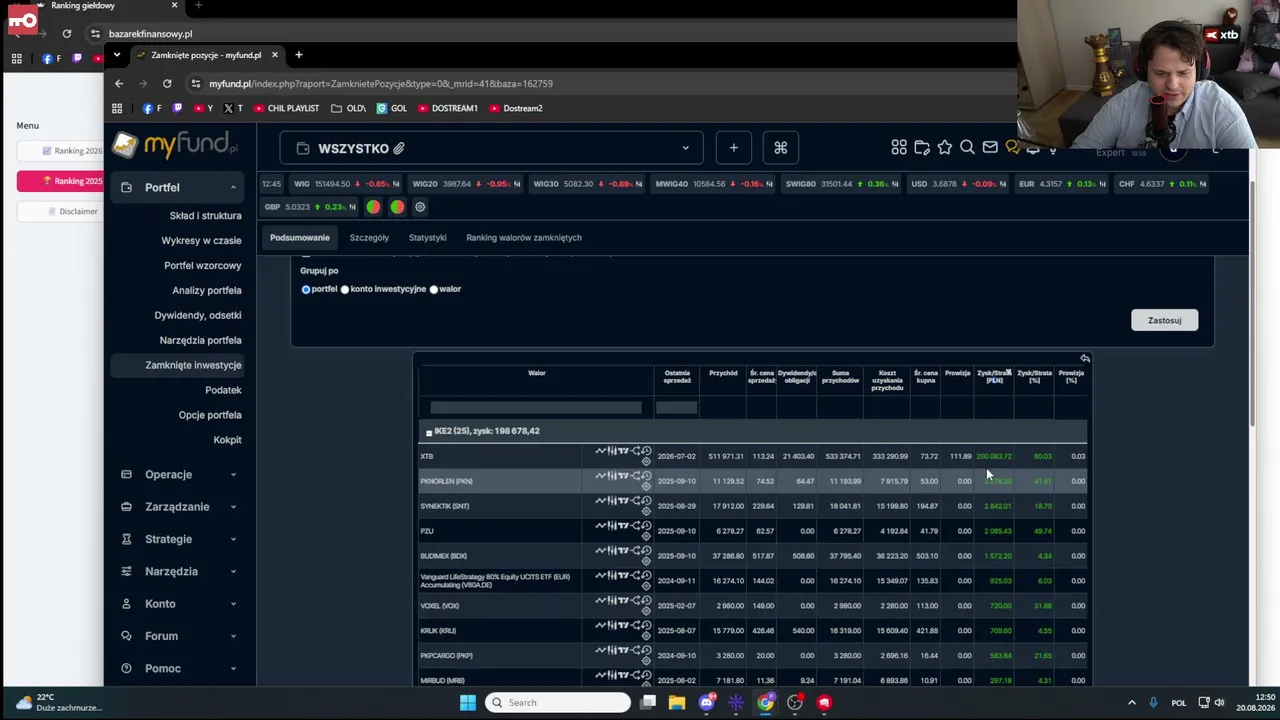1280x720 pixels.
Task: Open the CHIL PLAYLIST bookmark
Action: pyautogui.click(x=287, y=108)
